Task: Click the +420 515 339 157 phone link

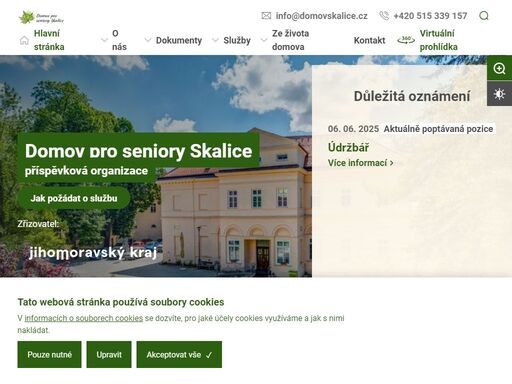Action: [x=430, y=16]
